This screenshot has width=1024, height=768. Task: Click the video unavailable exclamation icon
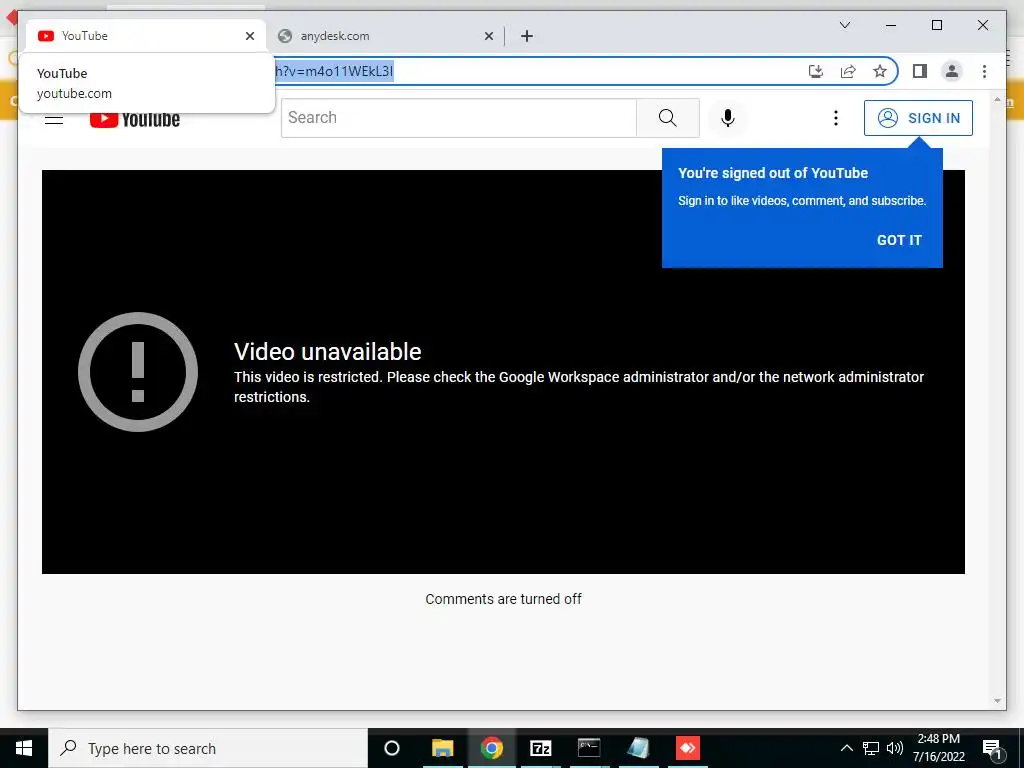138,372
